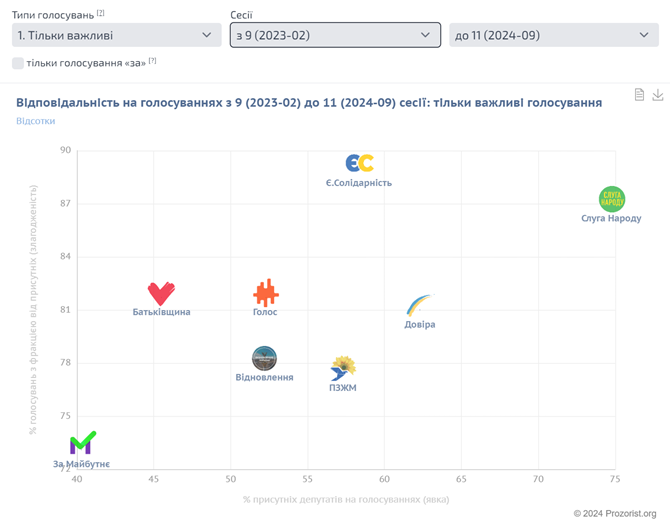Open the vote types dropdown 'Тільки важливі'
The width and height of the screenshot is (670, 532).
coord(116,35)
